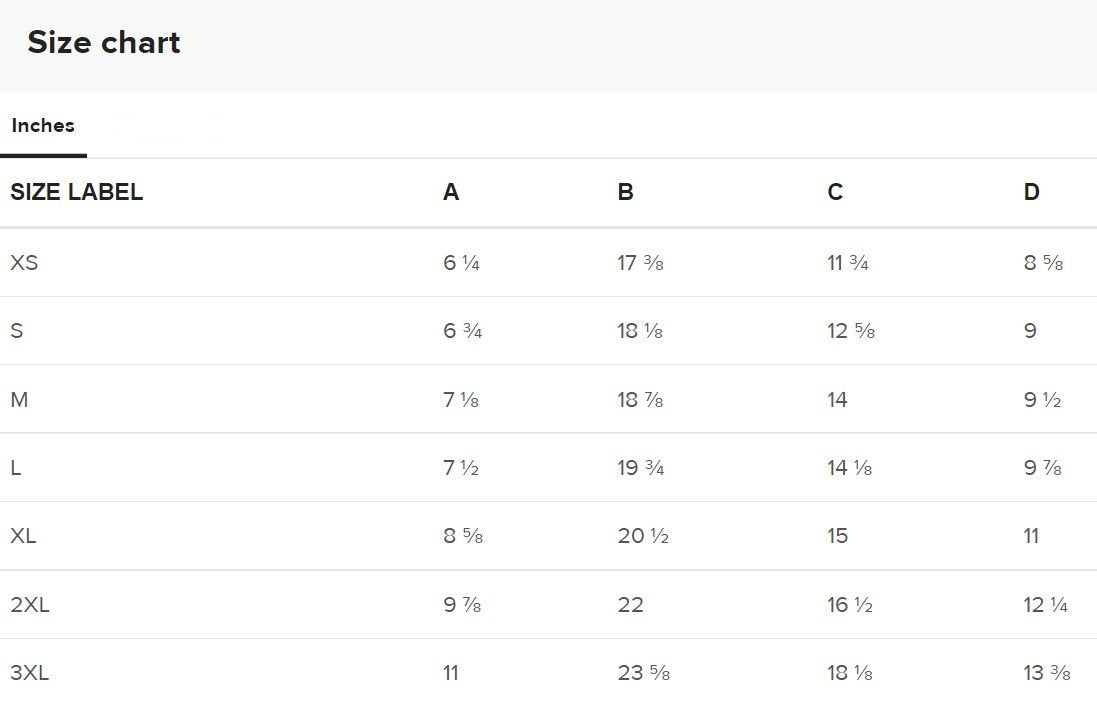Select the 2XL size row label
1097x704 pixels.
[30, 605]
